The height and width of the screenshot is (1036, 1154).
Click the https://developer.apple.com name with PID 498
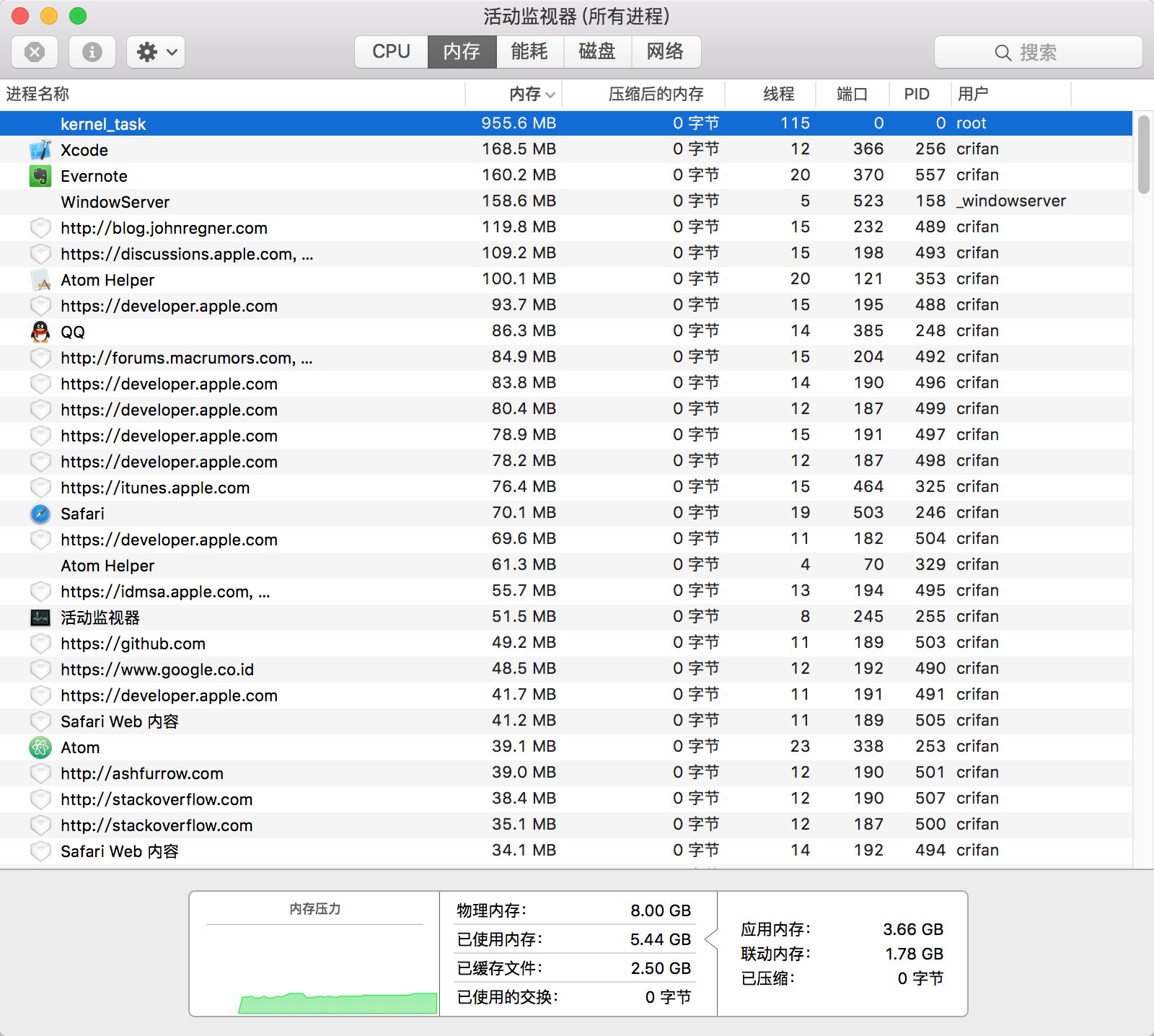point(169,462)
